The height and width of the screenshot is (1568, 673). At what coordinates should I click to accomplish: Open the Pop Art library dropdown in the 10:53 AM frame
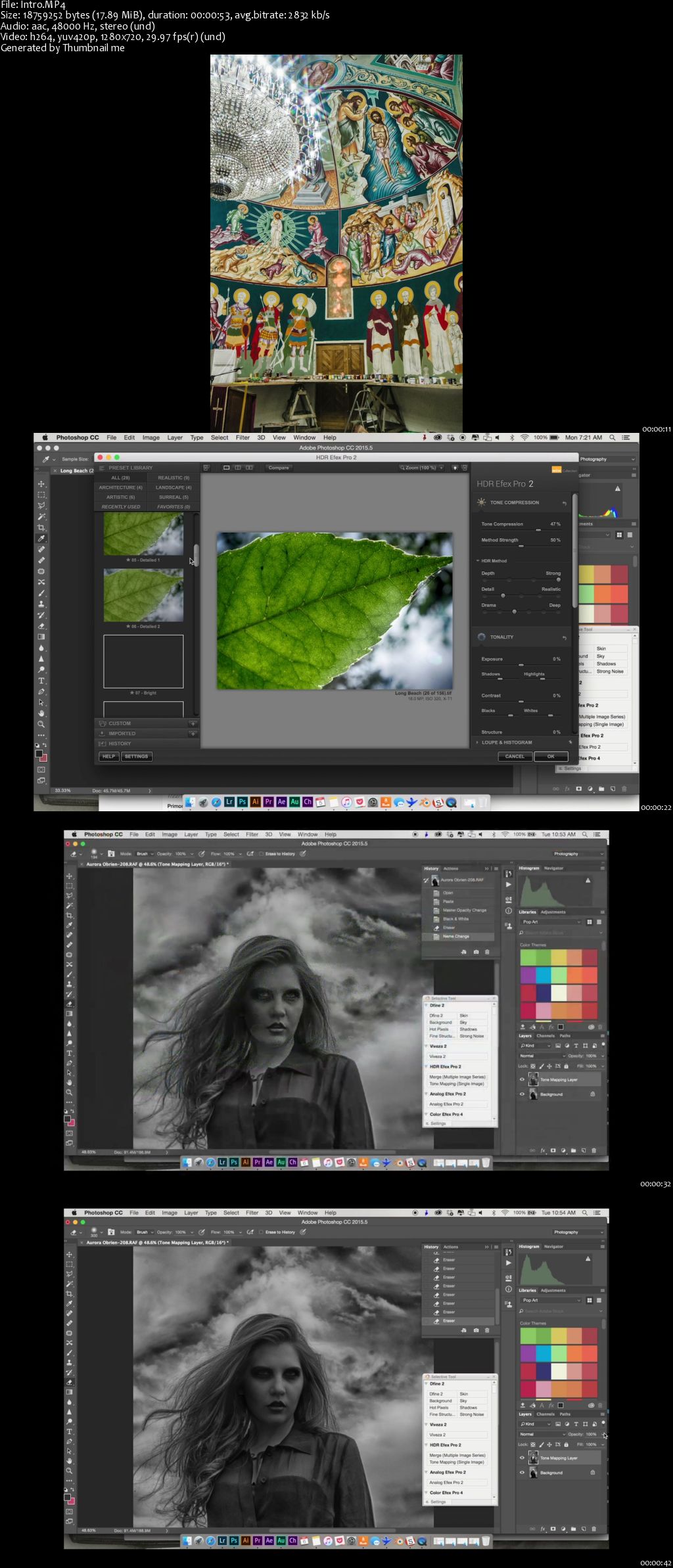pyautogui.click(x=551, y=922)
